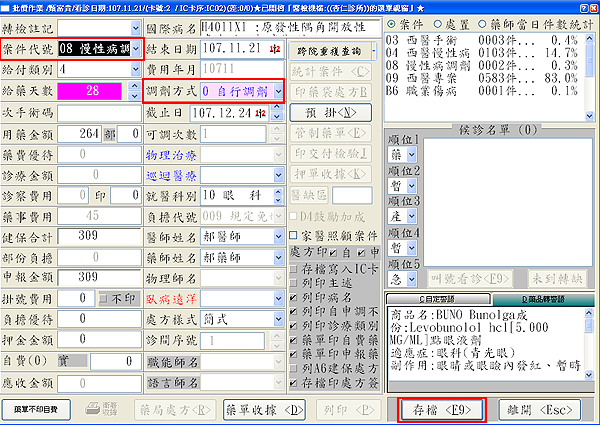Select the 案件 radio button
The width and height of the screenshot is (600, 425).
pos(391,21)
